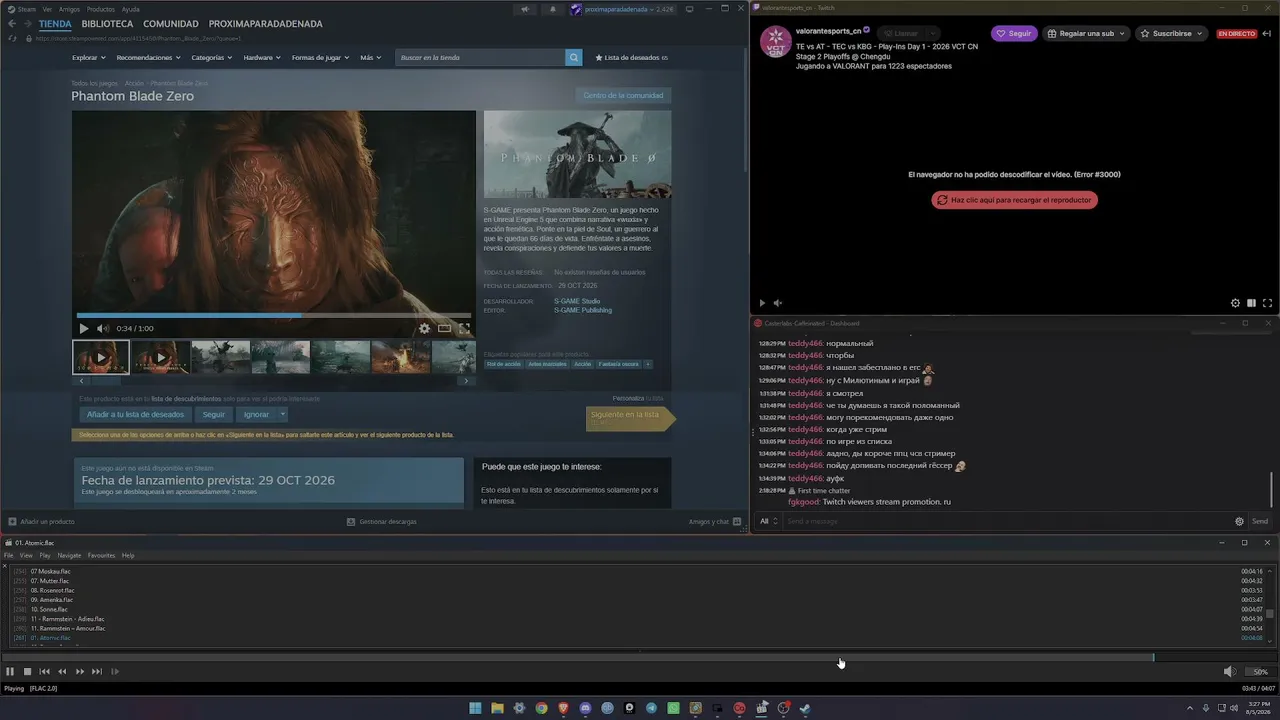Image resolution: width=1280 pixels, height=720 pixels.
Task: Click Añadir un producto in Steam footer
Action: pyautogui.click(x=42, y=521)
